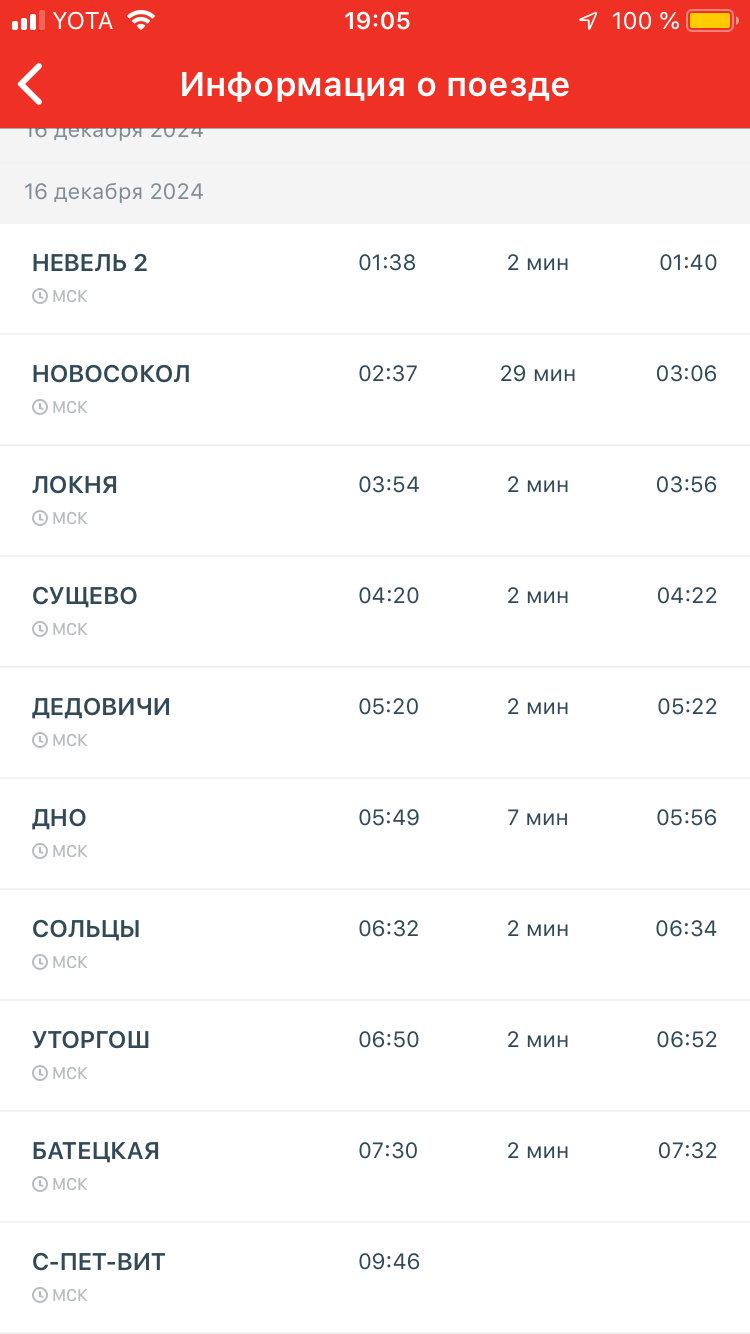Tap the location arrow status icon
The image size is (750, 1334).
[x=589, y=21]
